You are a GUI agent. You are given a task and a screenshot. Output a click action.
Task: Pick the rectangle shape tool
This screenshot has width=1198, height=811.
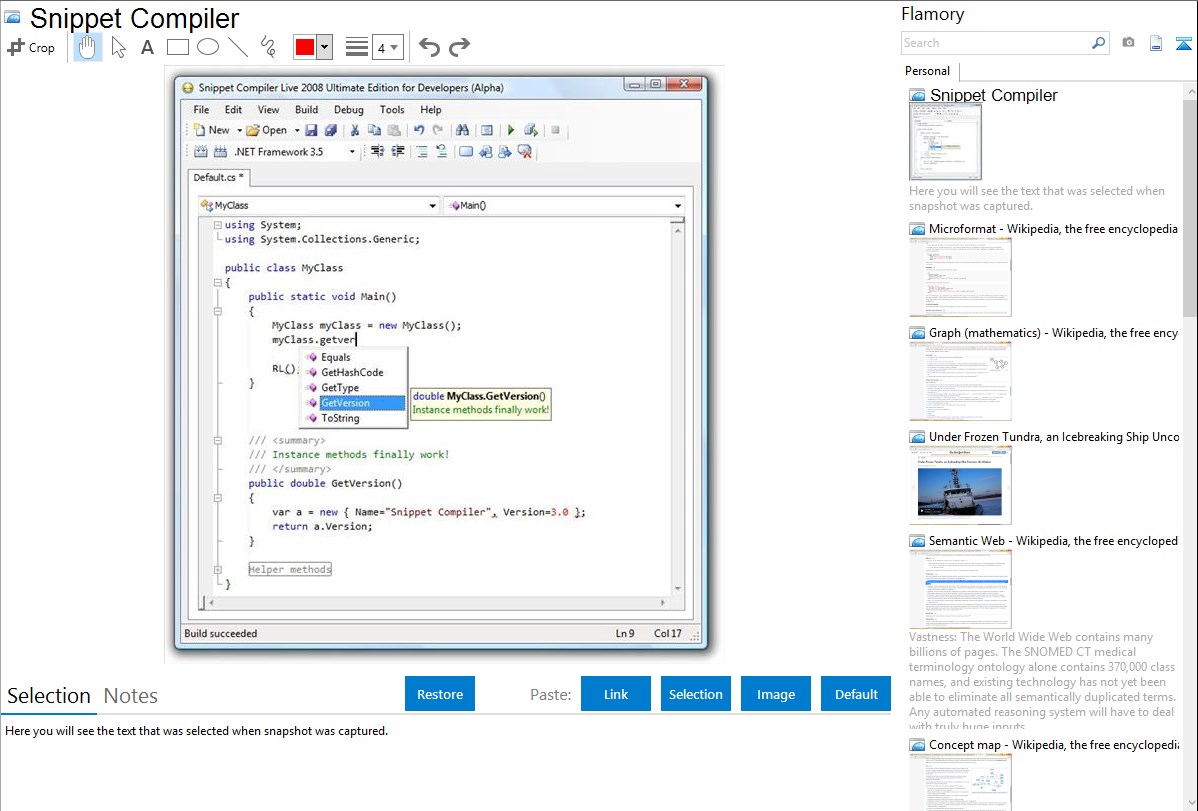coord(178,47)
